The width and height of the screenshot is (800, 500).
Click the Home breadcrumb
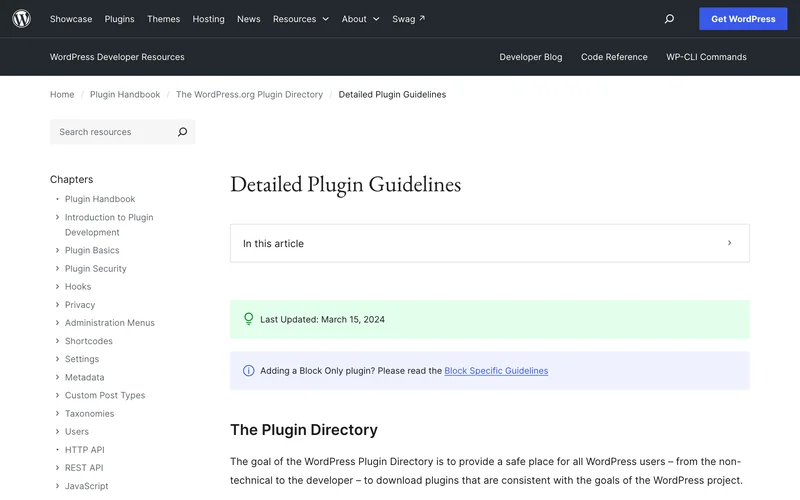click(62, 94)
